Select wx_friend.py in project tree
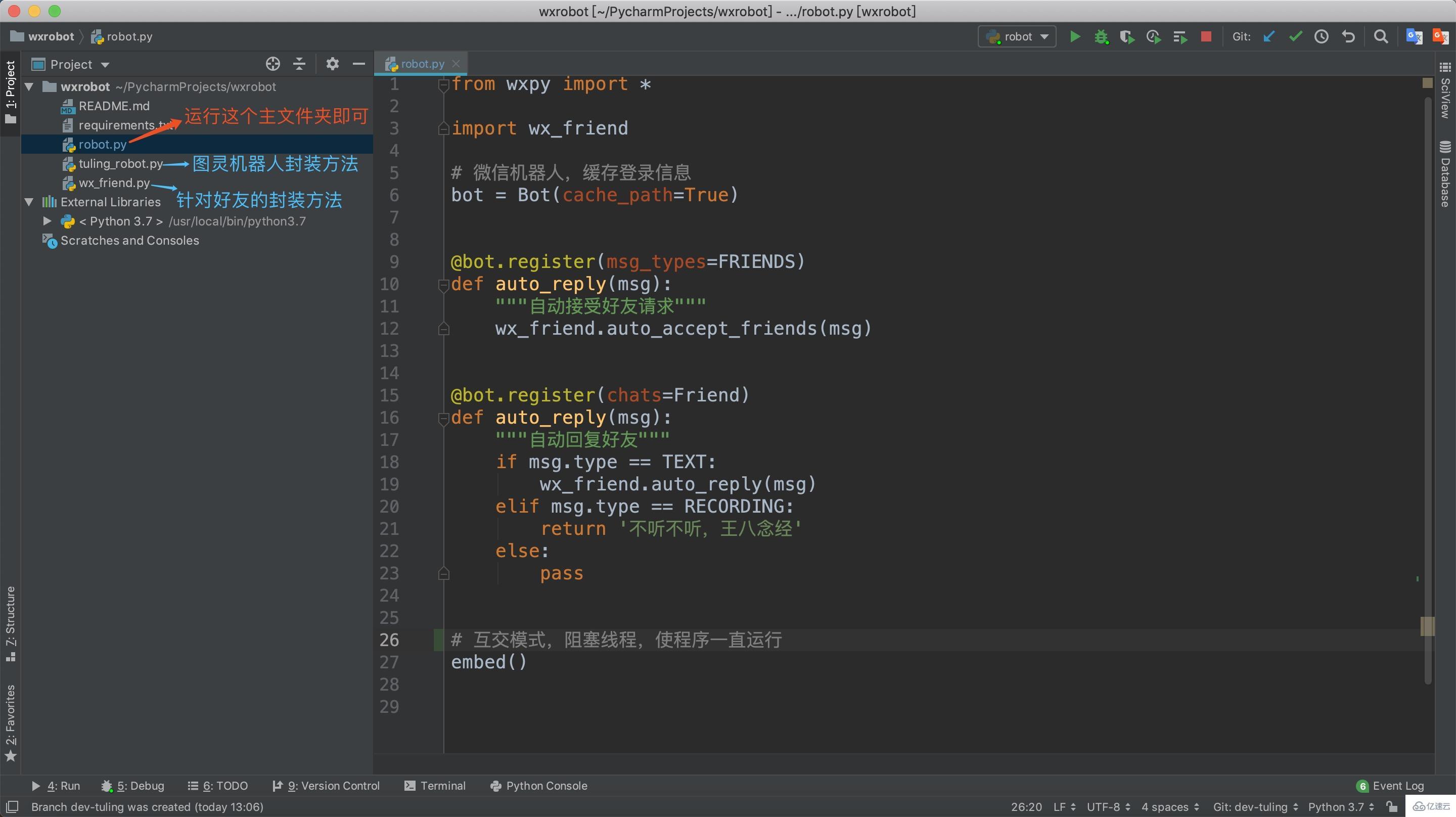Image resolution: width=1456 pixels, height=817 pixels. tap(114, 183)
